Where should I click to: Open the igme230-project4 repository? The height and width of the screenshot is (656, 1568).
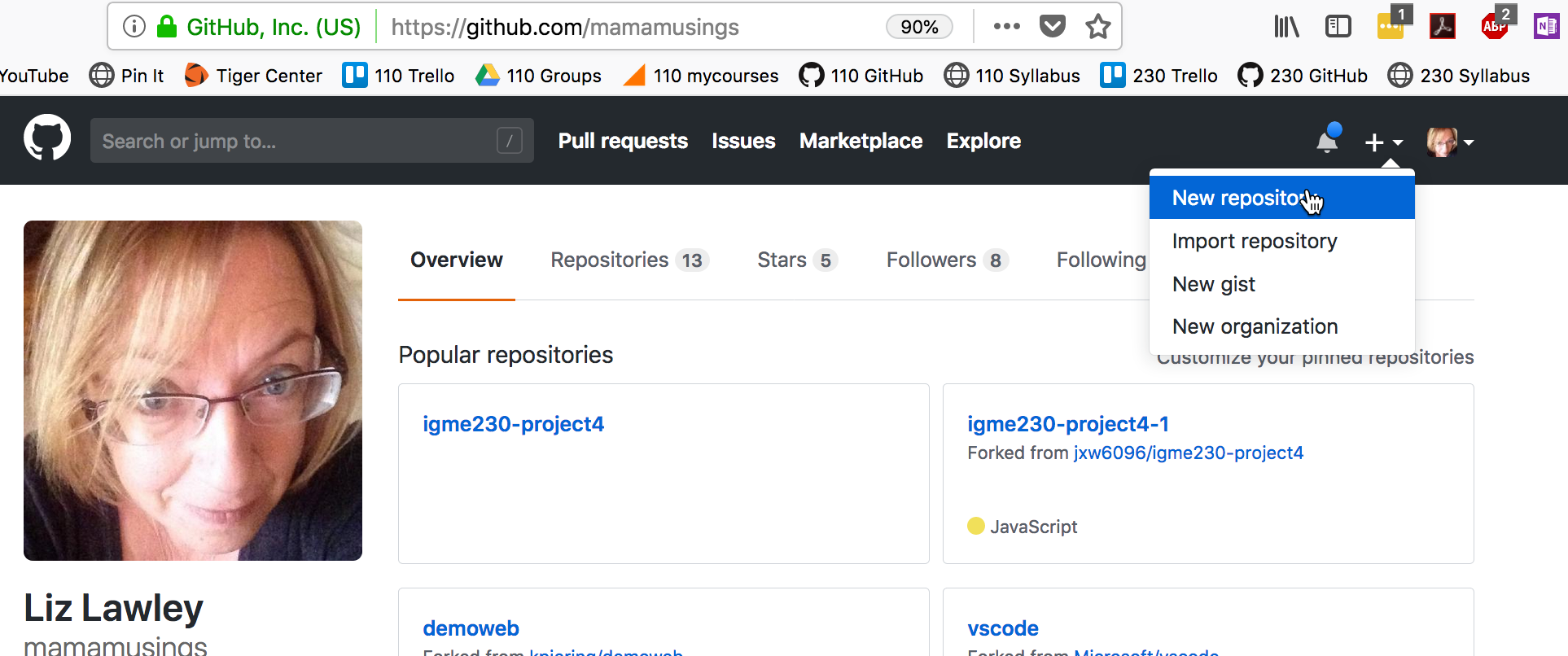pyautogui.click(x=513, y=424)
